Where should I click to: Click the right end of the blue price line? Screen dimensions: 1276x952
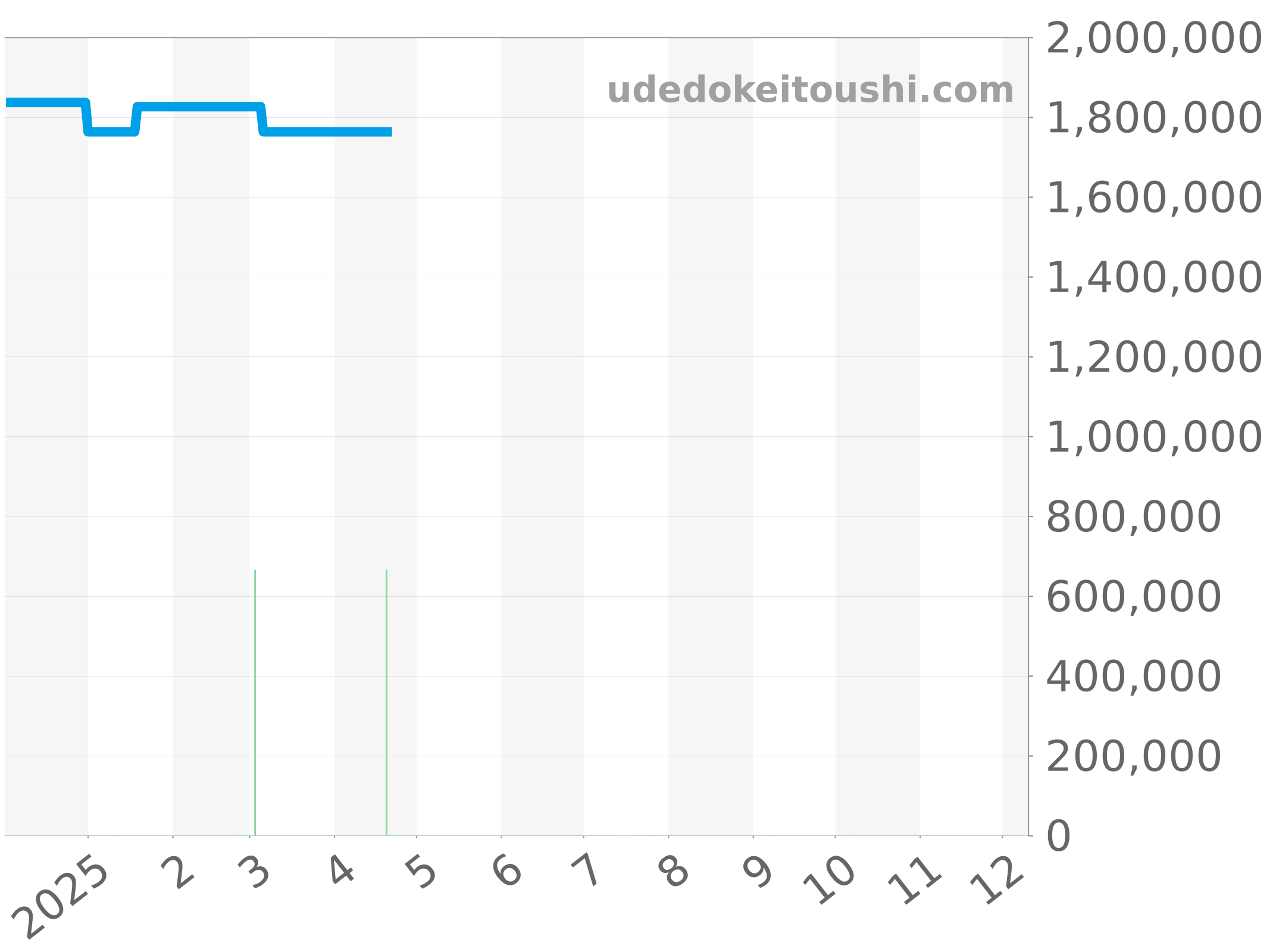390,132
